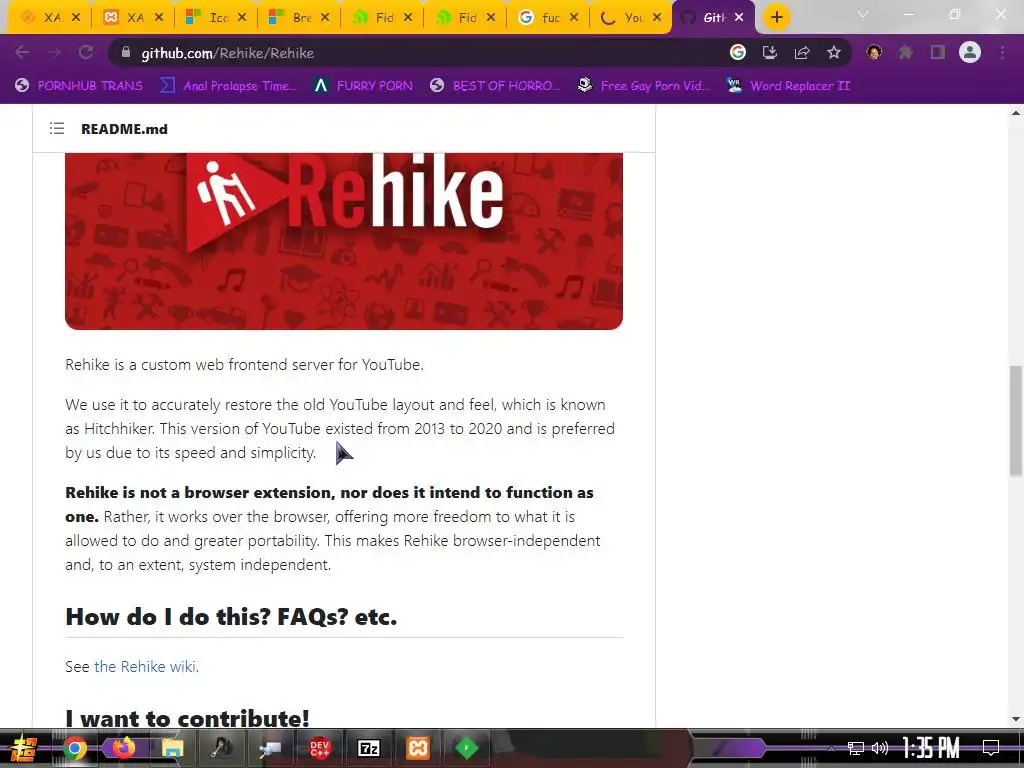Click the avatar extension icon in toolbar

874,53
